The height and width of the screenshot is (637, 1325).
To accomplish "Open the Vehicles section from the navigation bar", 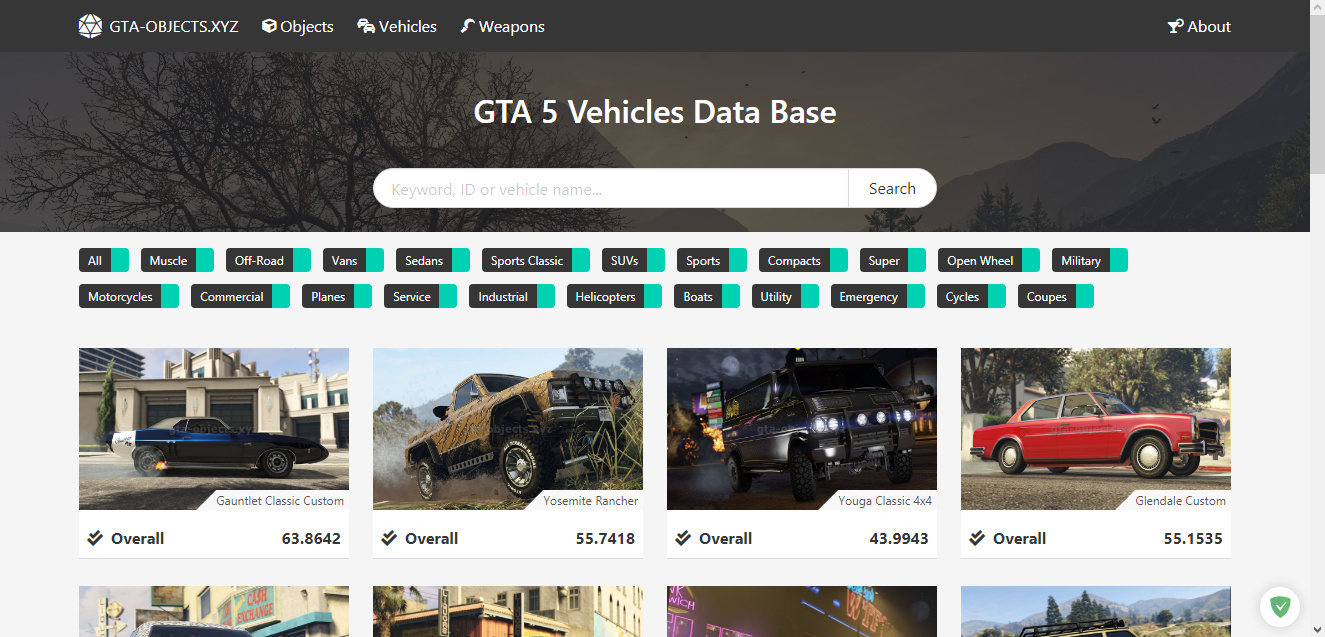I will click(397, 26).
